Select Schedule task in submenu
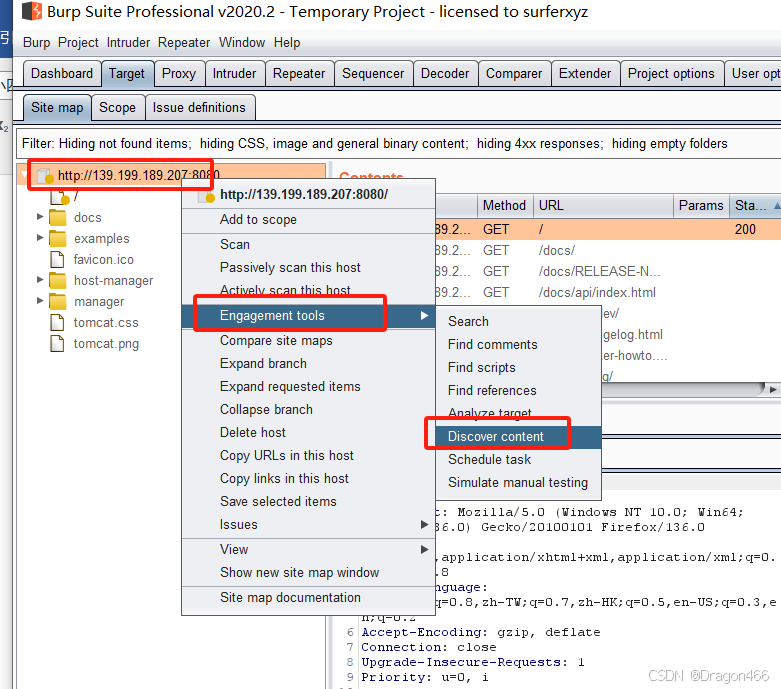This screenshot has height=689, width=781. click(x=519, y=459)
